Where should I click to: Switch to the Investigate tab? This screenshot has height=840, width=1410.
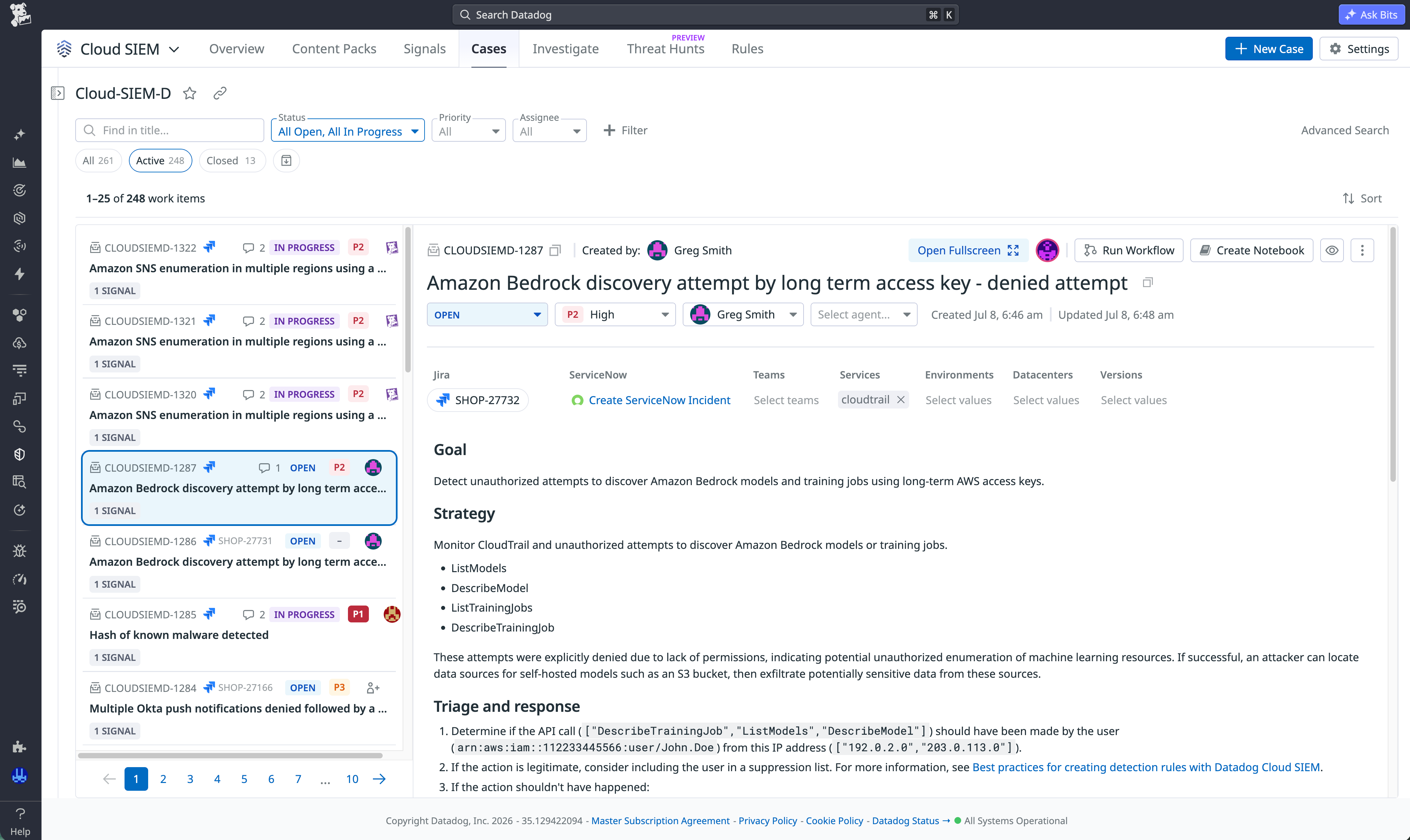pos(566,49)
